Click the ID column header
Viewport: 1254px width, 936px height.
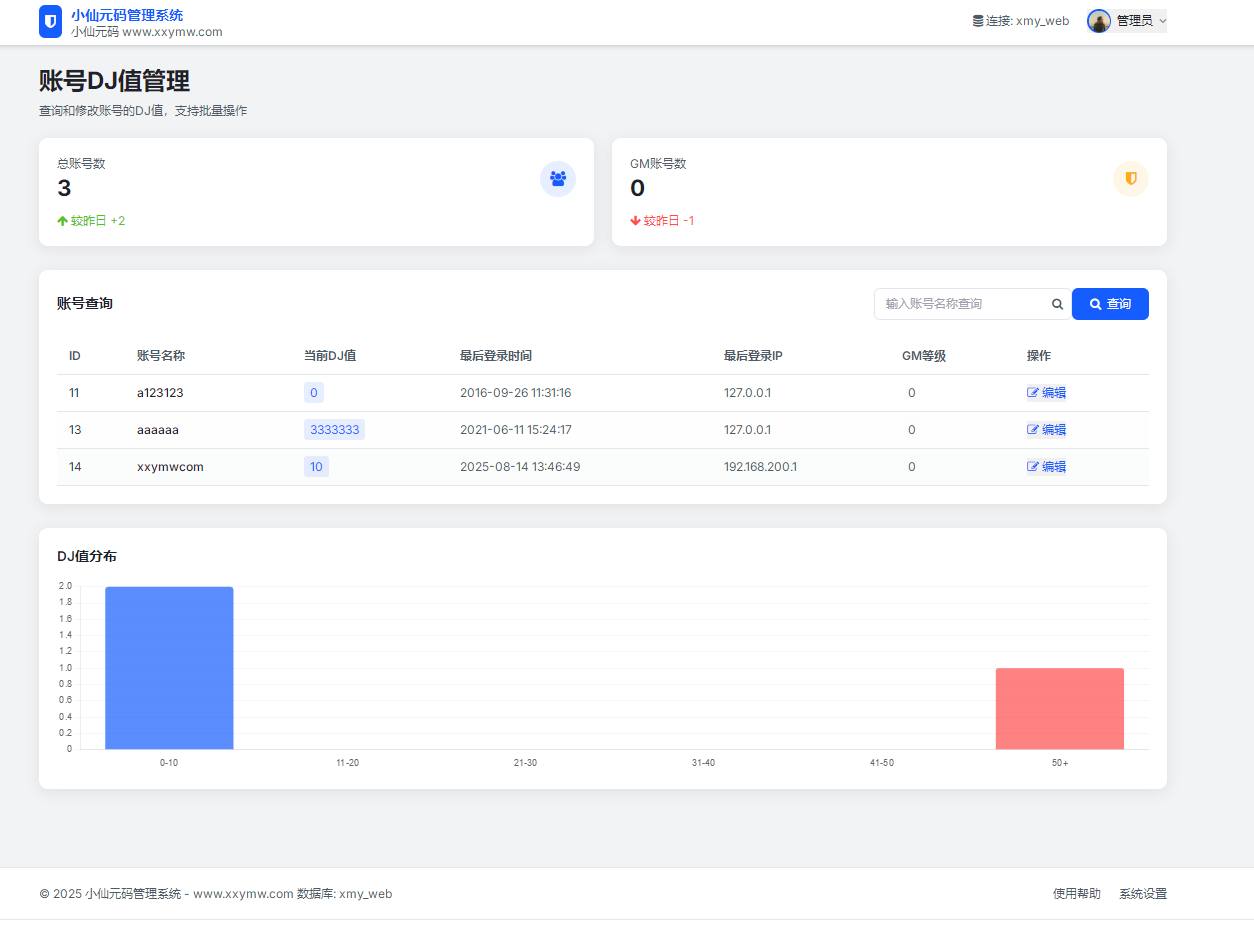pos(74,356)
